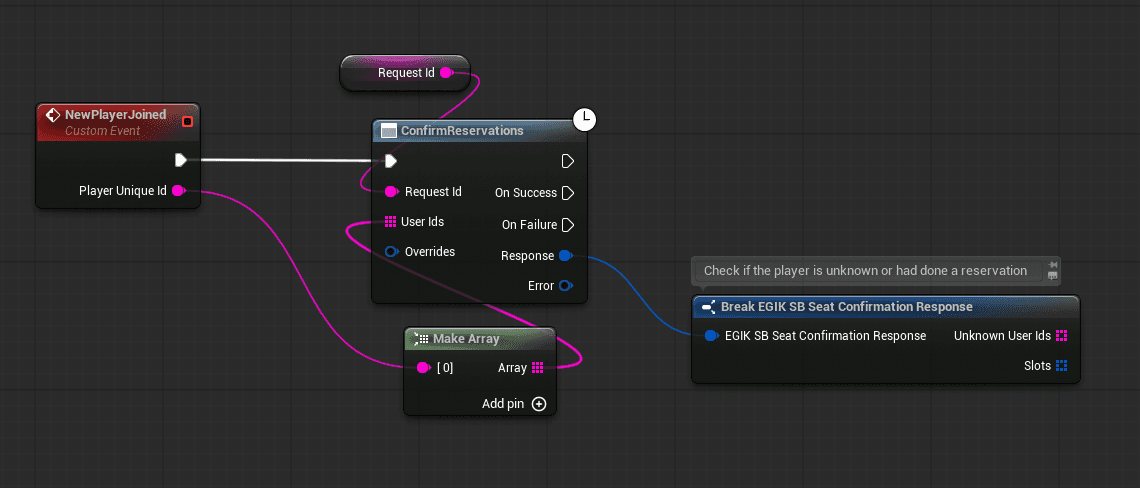
Task: Click the Slots output pin
Action: pos(1061,366)
